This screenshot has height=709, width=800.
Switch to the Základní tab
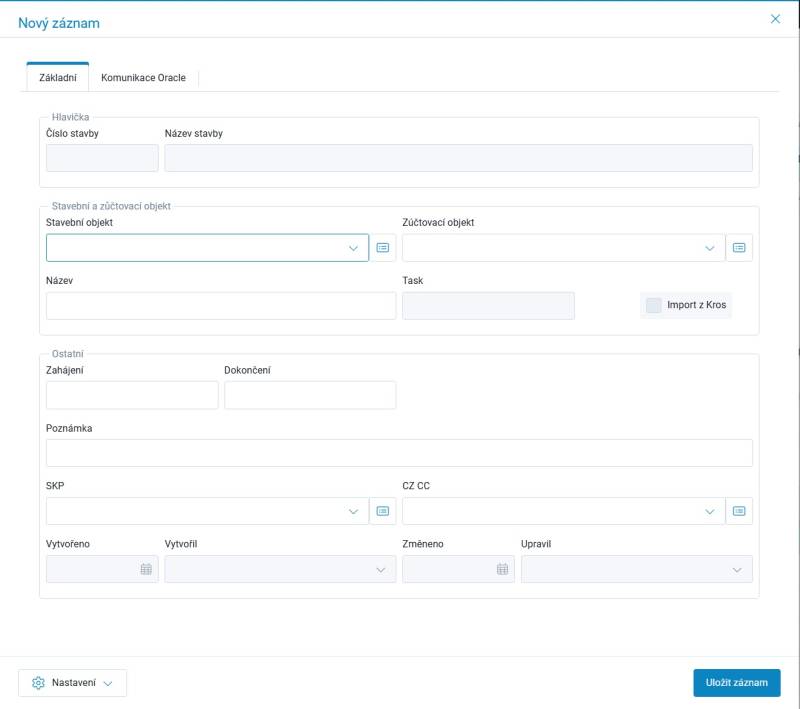tap(58, 78)
